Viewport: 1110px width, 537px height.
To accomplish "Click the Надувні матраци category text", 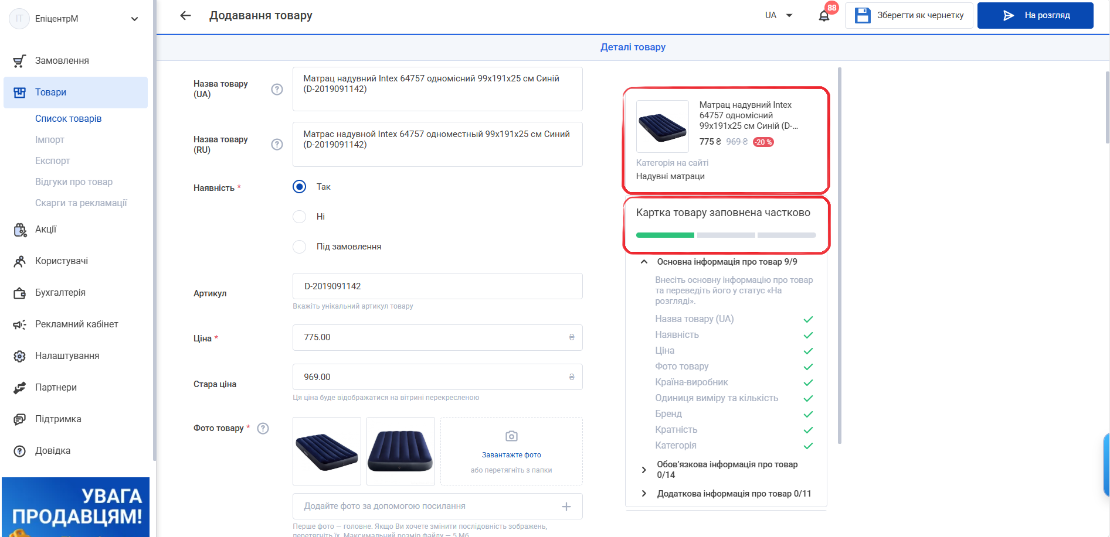I will pyautogui.click(x=670, y=176).
